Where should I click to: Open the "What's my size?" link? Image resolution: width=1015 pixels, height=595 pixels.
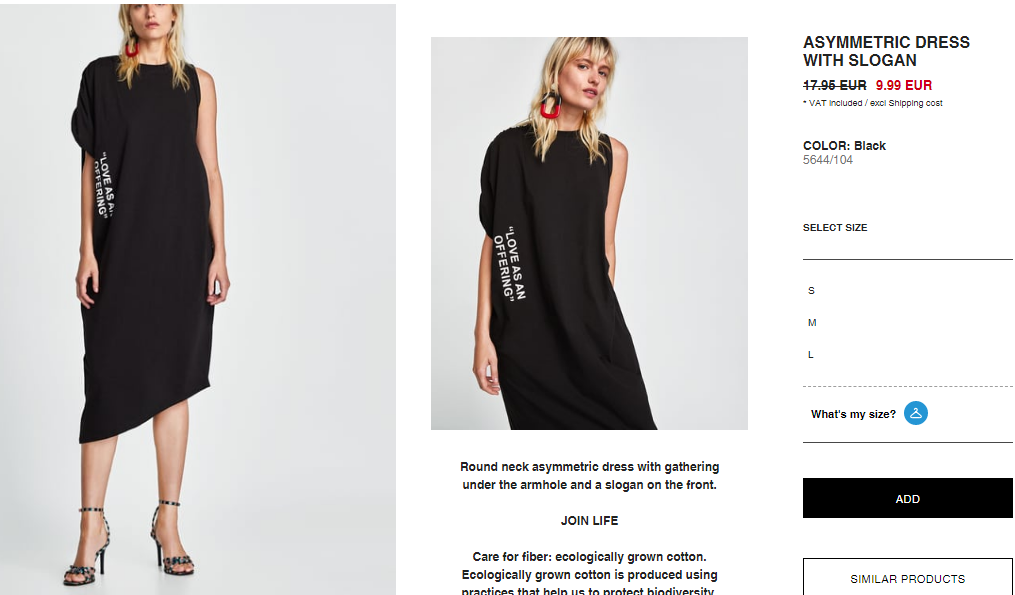pos(853,414)
